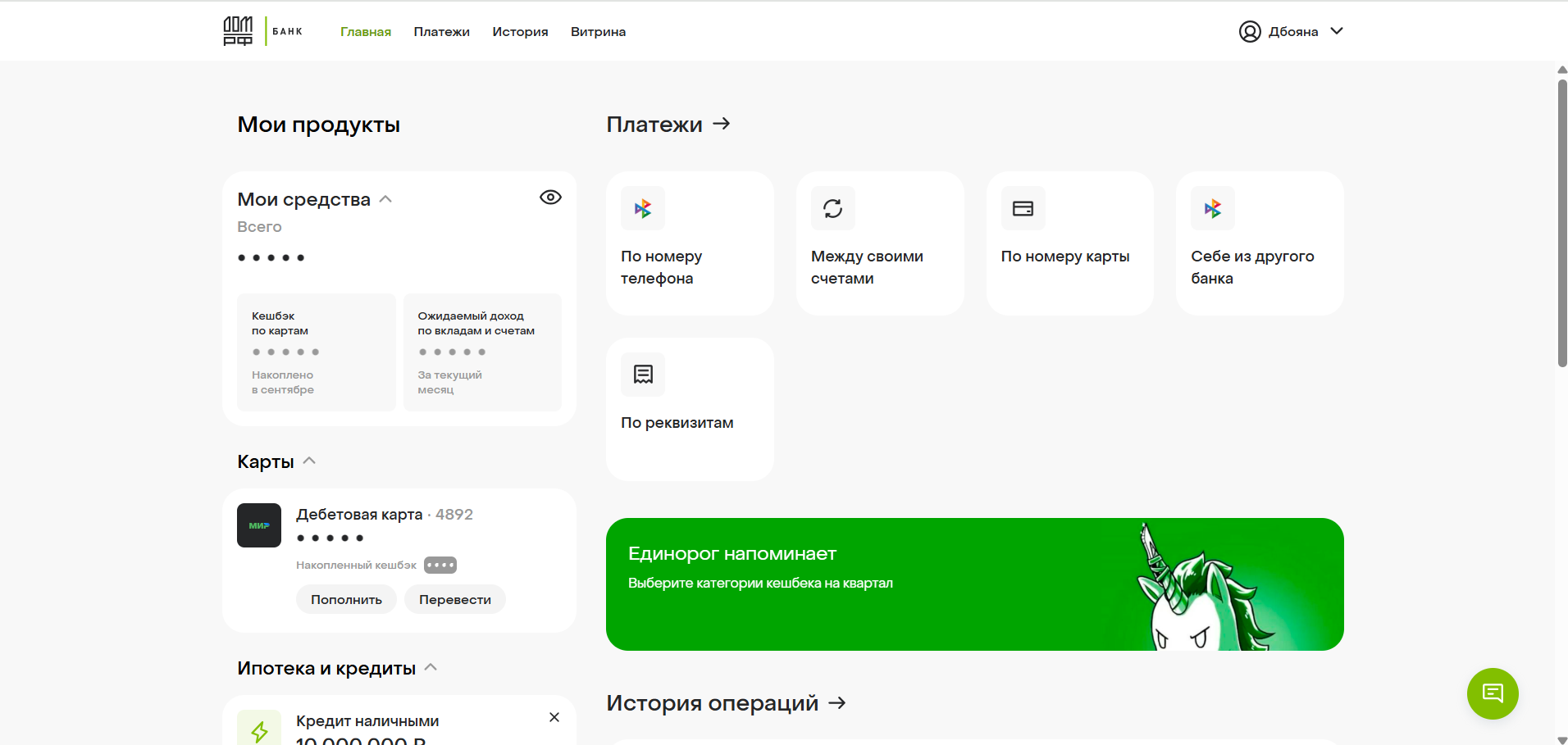
Task: Open the support chat bubble
Action: click(1493, 693)
